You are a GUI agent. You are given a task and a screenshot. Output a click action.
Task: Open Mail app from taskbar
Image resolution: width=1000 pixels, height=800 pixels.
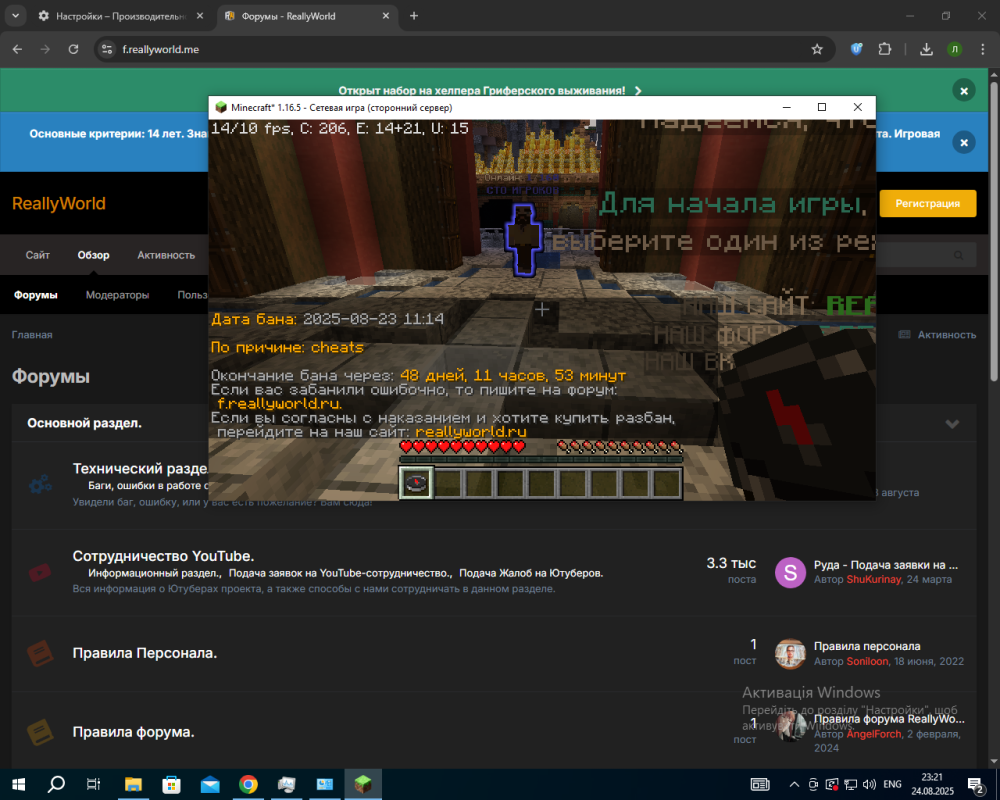coord(210,784)
